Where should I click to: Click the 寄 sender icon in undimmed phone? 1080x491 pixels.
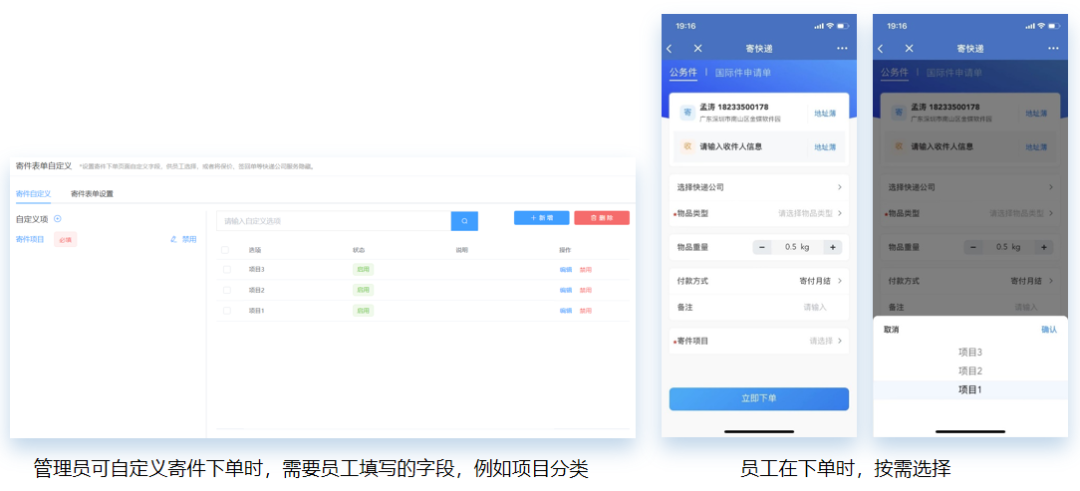point(687,112)
